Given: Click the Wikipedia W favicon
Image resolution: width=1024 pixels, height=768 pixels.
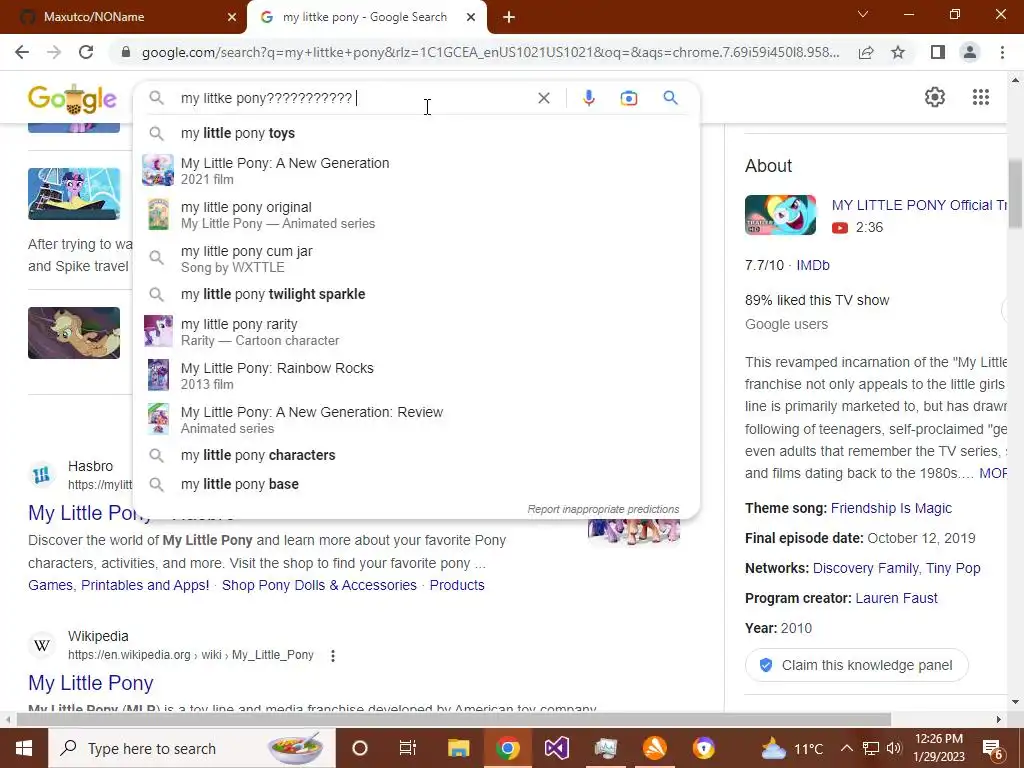Looking at the screenshot, I should (41, 645).
